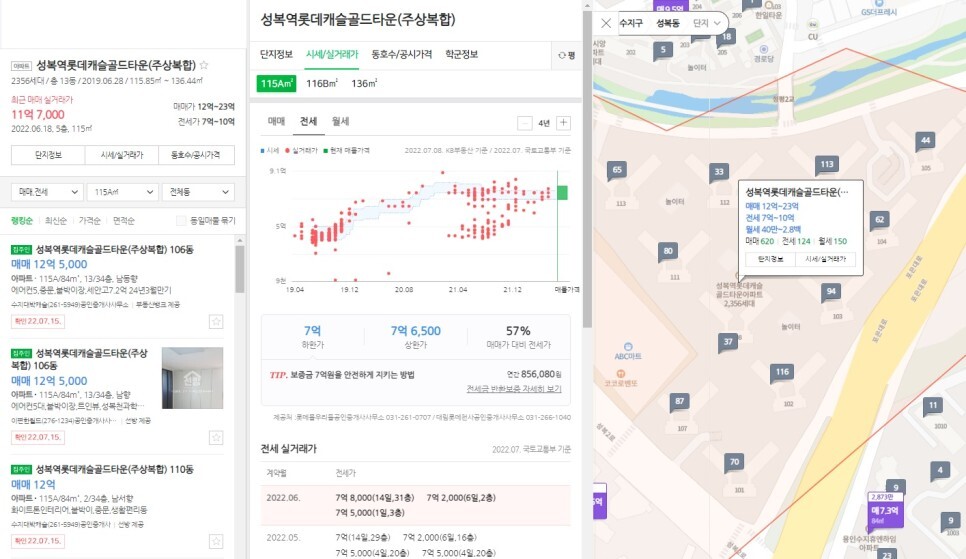Switch to 동호수/공시가격 tab
Screen dimensions: 966x559
click(x=402, y=54)
